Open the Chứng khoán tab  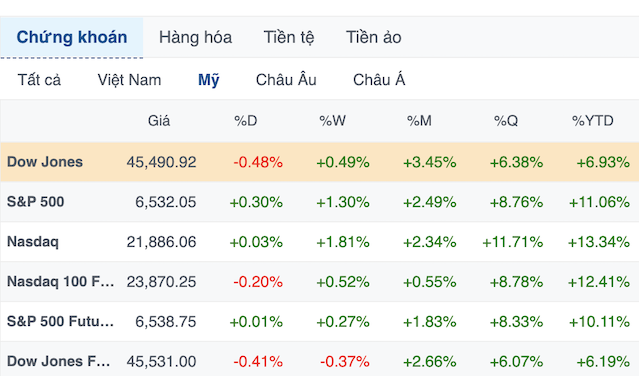click(x=72, y=37)
